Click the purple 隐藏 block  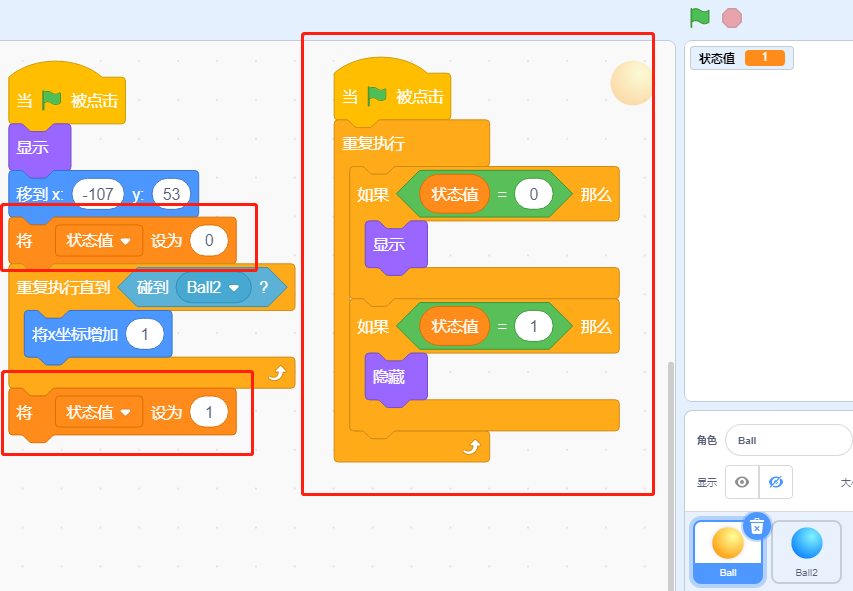pos(396,379)
